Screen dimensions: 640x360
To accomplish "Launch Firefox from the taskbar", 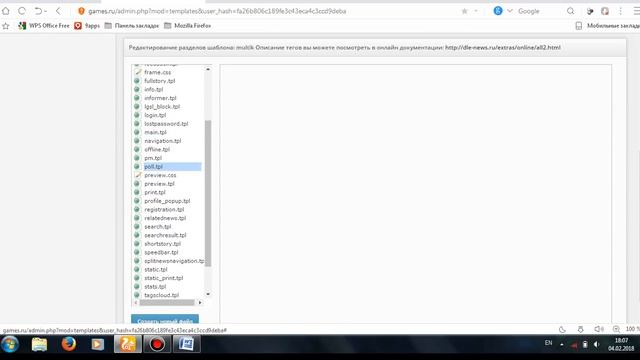I will pyautogui.click(x=69, y=344).
